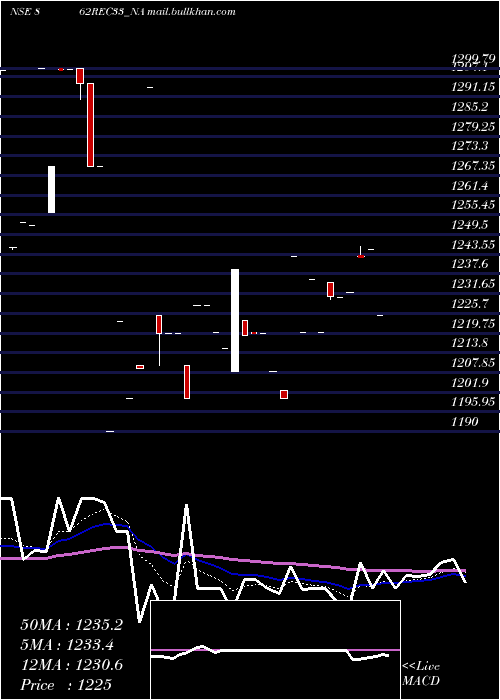The image size is (500, 700).
Task: Click the Live MACD inset chart panel
Action: point(275,650)
